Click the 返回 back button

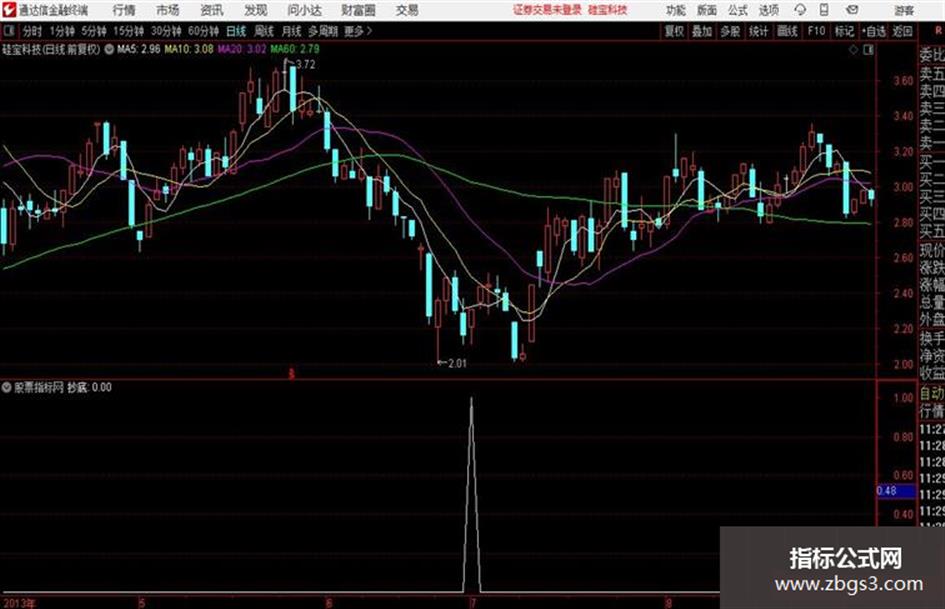click(902, 31)
